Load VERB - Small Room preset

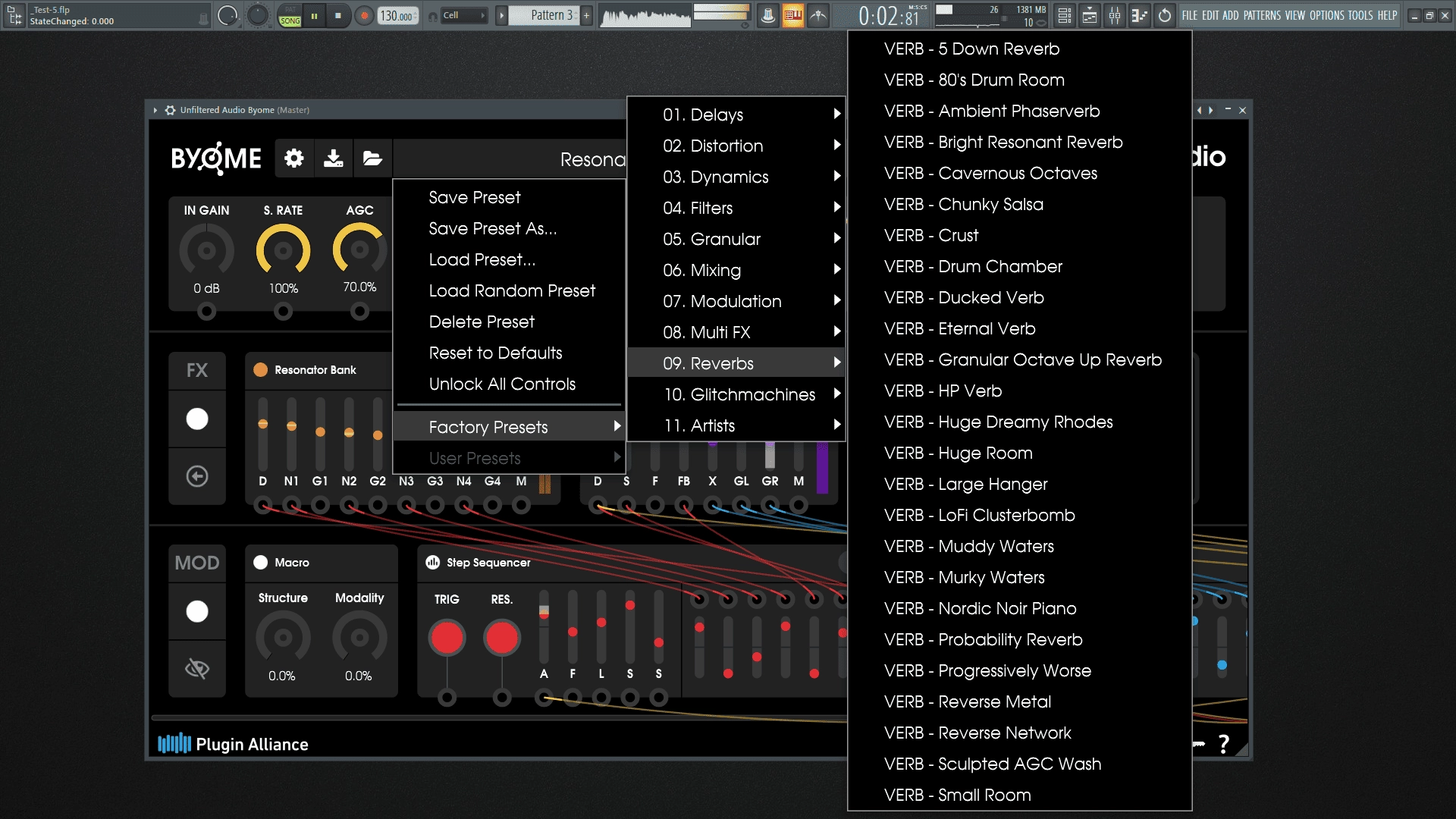[x=1019, y=795]
